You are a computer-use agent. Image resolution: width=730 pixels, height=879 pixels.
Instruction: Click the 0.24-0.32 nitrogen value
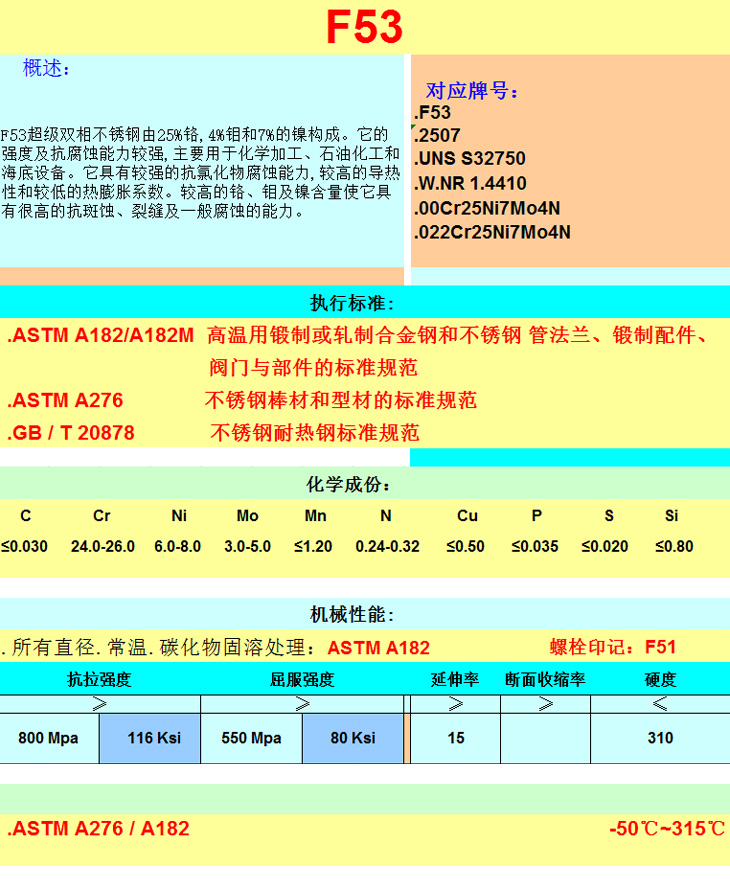tap(387, 547)
